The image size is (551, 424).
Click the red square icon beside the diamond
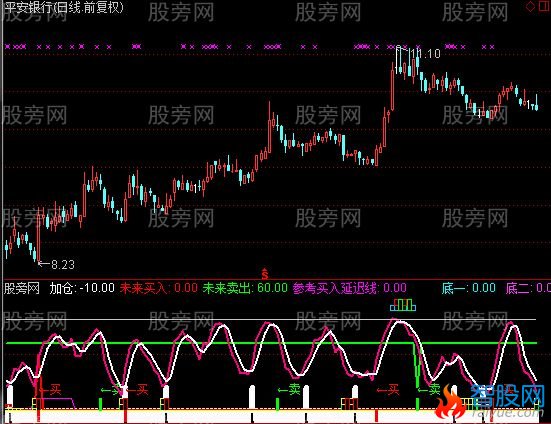click(545, 7)
